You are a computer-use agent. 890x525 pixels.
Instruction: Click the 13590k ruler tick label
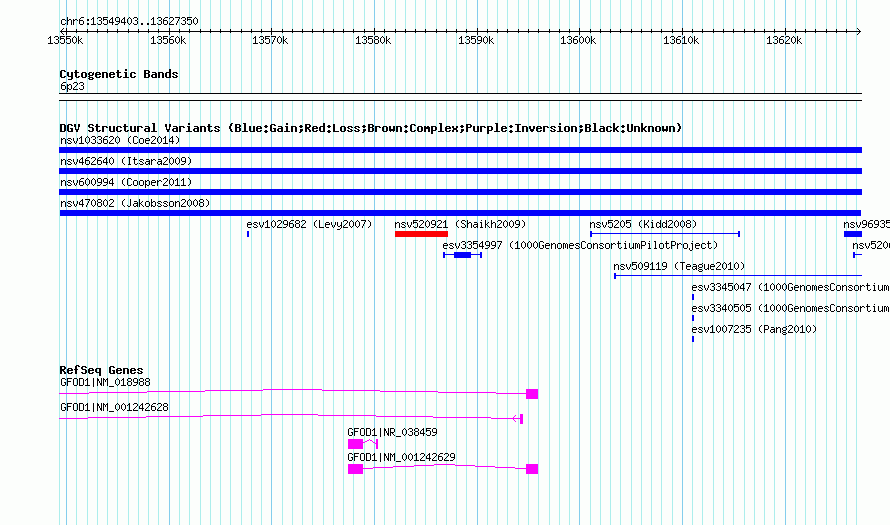click(476, 40)
